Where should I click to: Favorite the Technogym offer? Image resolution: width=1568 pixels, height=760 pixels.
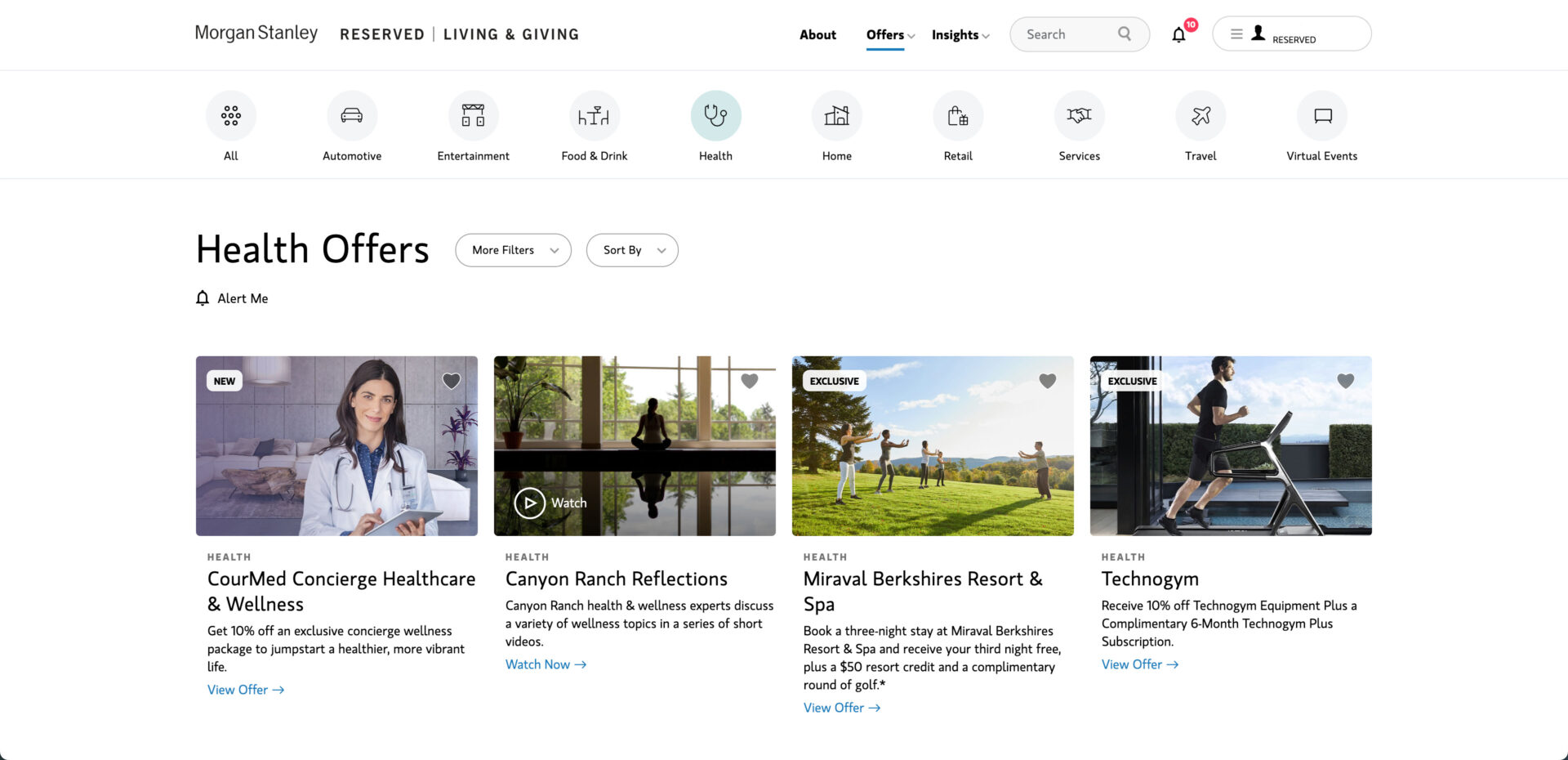point(1346,381)
